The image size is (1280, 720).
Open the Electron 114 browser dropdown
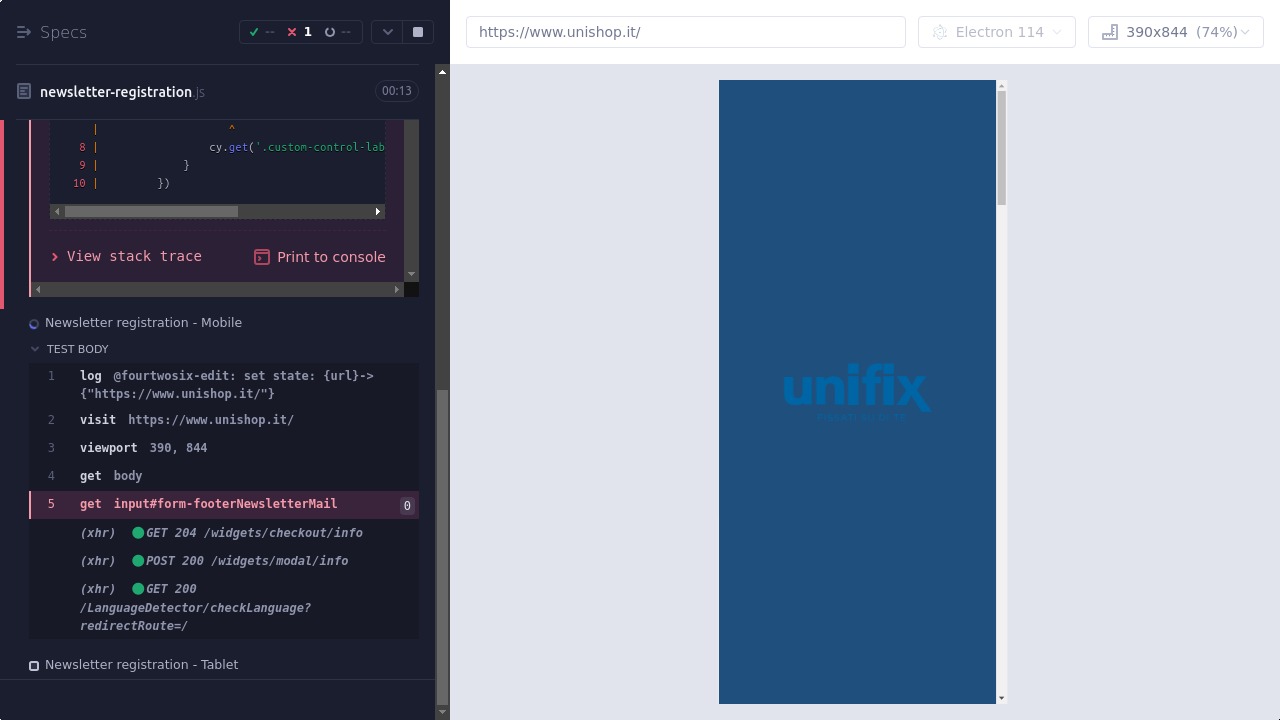tap(996, 32)
